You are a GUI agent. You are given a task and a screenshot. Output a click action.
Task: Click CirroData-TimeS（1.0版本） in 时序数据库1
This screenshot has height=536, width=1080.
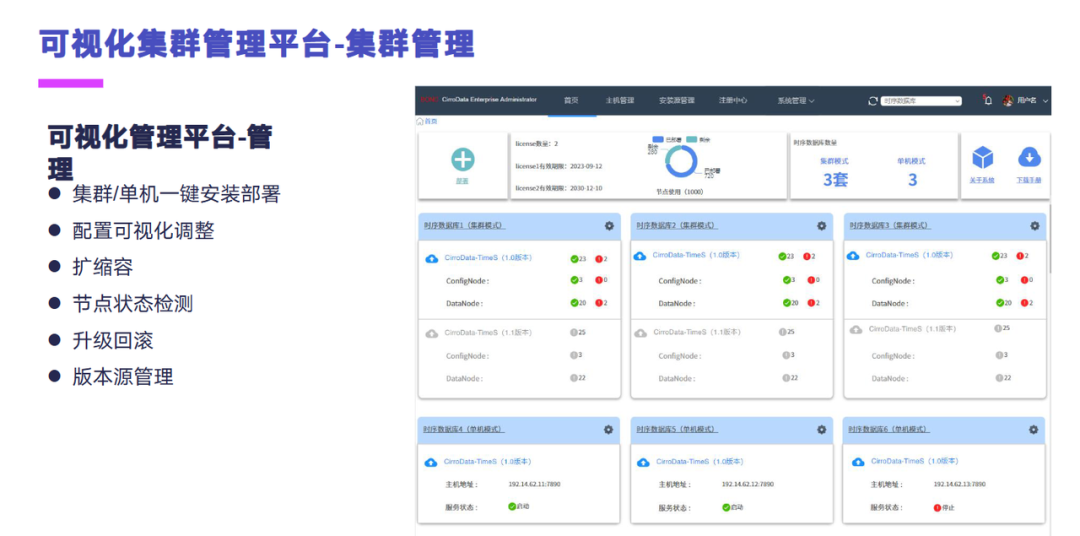click(488, 258)
